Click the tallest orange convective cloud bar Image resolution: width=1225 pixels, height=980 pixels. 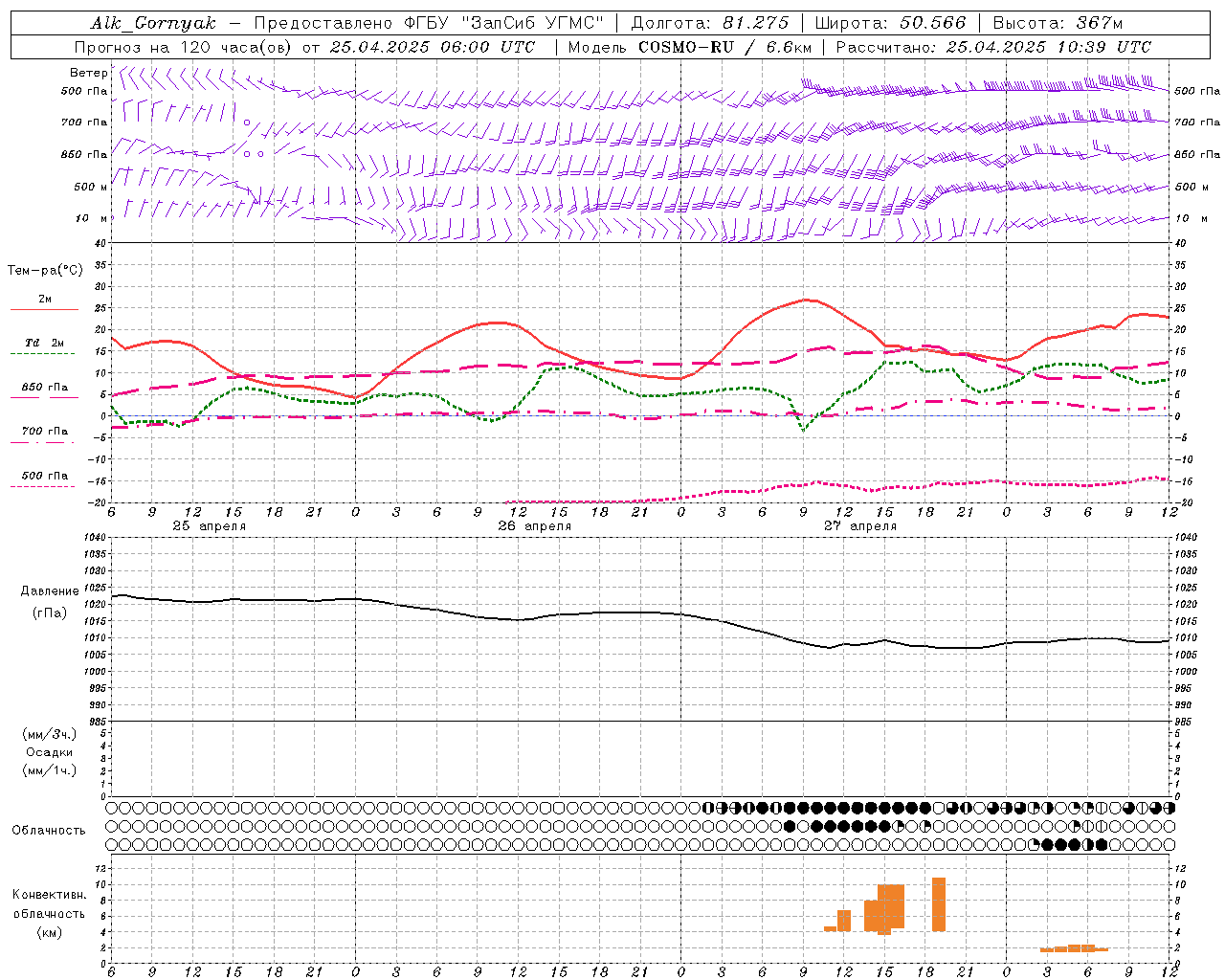click(939, 904)
